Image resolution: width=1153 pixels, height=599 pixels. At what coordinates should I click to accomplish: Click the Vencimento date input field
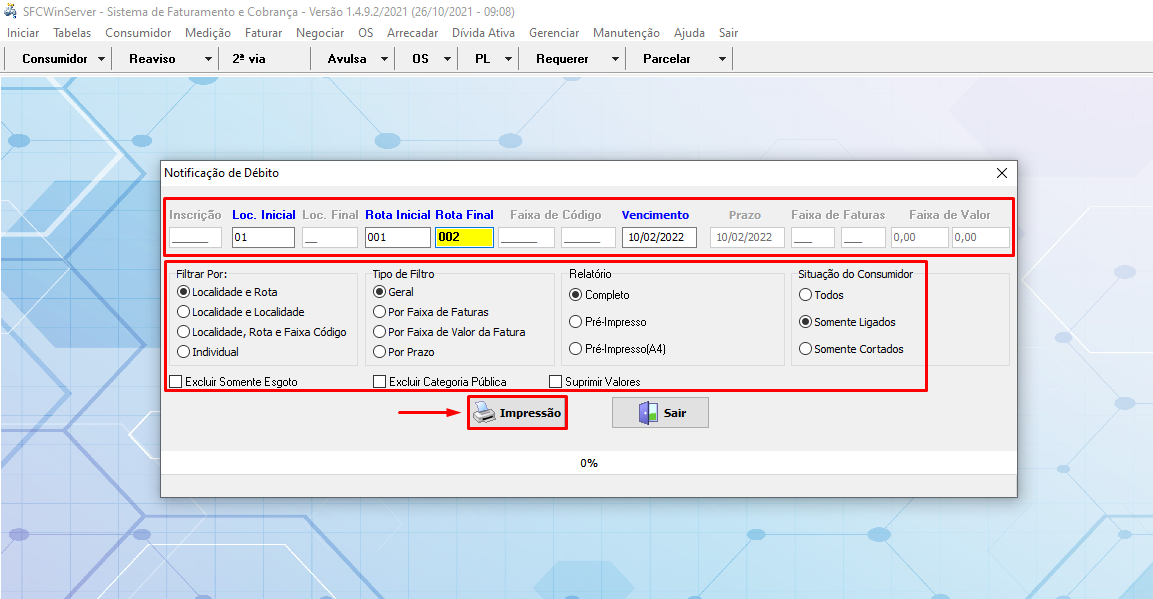[x=659, y=238]
